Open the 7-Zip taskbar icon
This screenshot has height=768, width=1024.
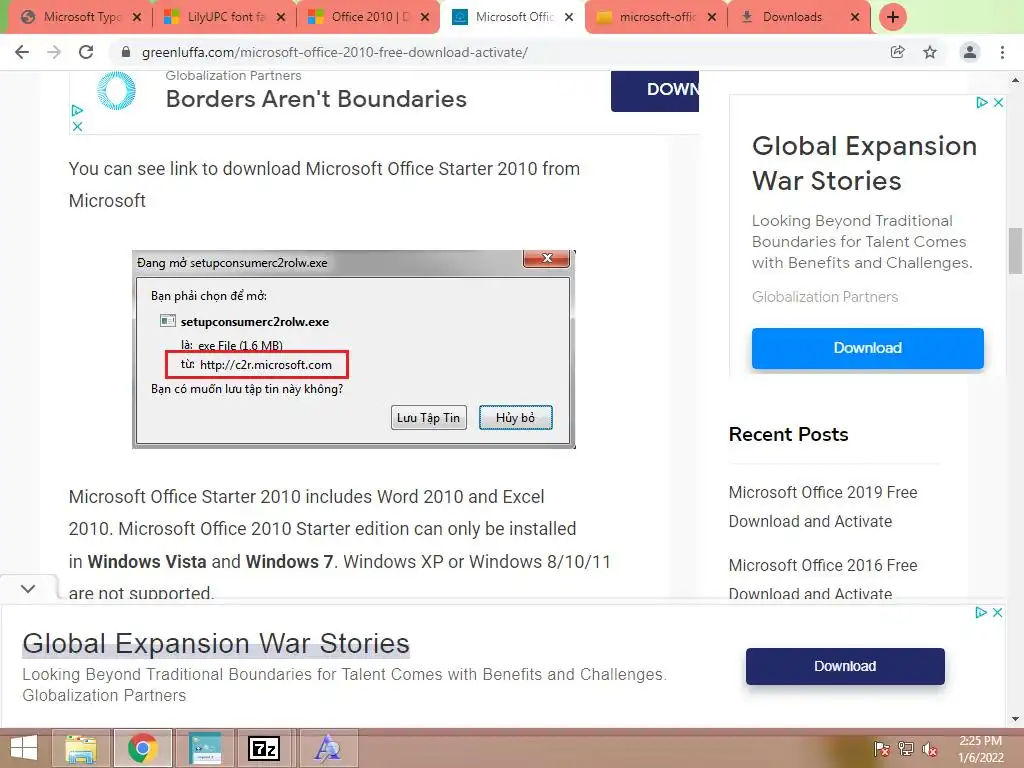tap(264, 748)
